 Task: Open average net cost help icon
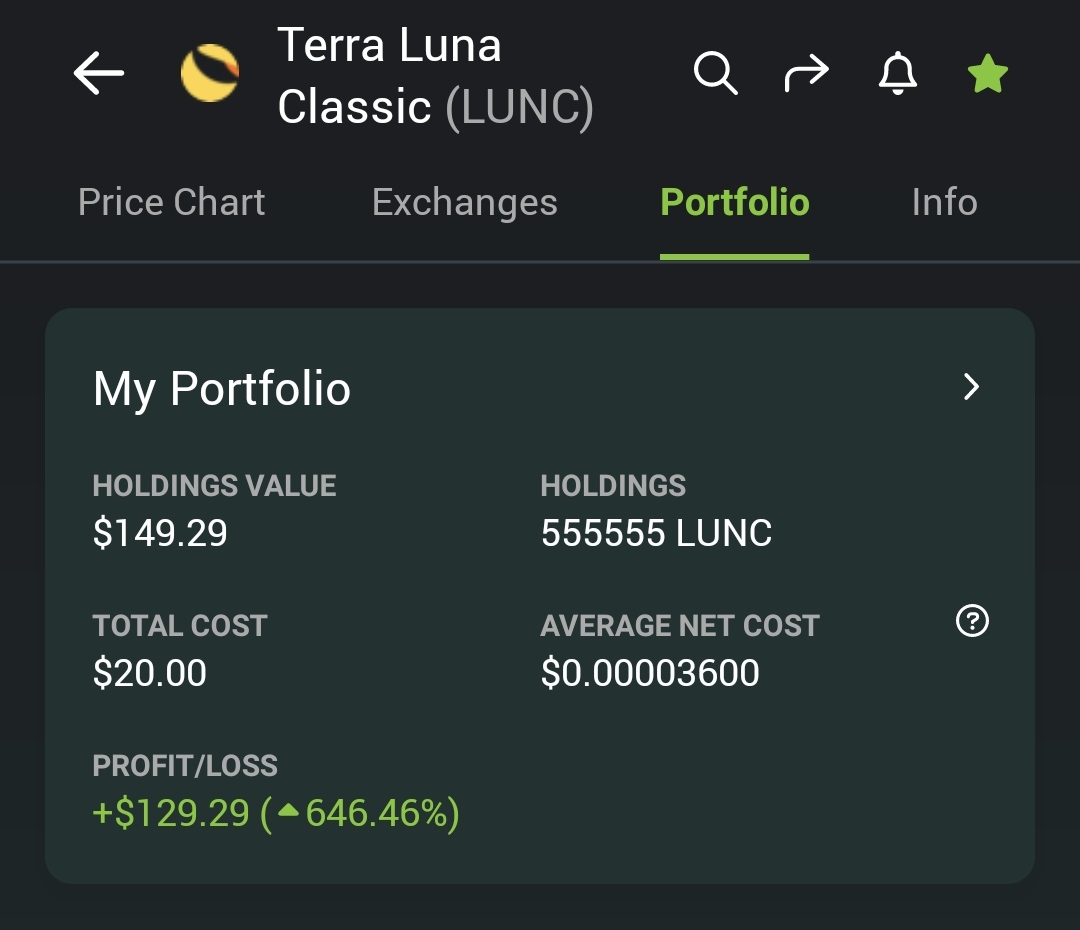[x=973, y=621]
